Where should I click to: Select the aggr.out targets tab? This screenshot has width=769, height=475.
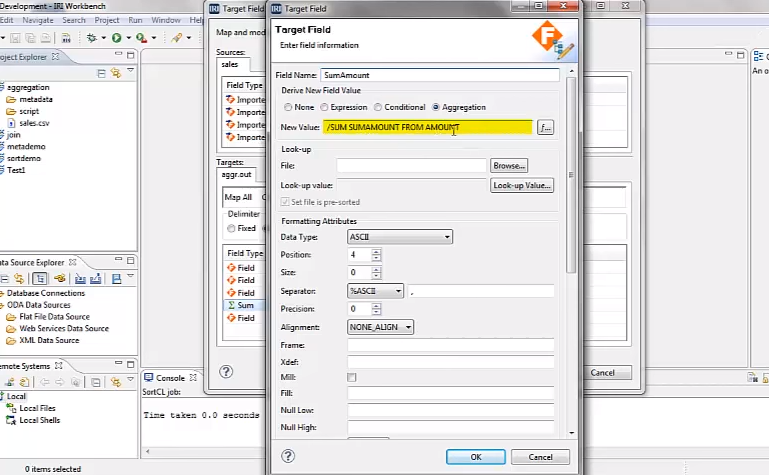236,175
